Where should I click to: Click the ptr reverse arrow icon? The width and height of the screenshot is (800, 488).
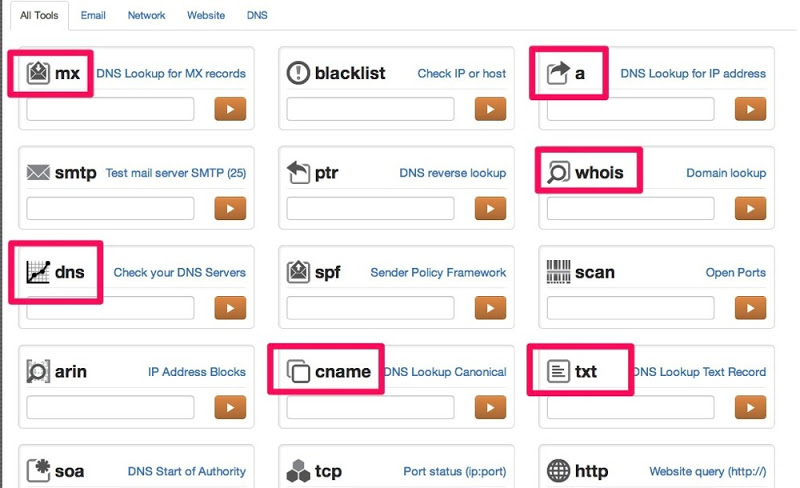coord(298,172)
